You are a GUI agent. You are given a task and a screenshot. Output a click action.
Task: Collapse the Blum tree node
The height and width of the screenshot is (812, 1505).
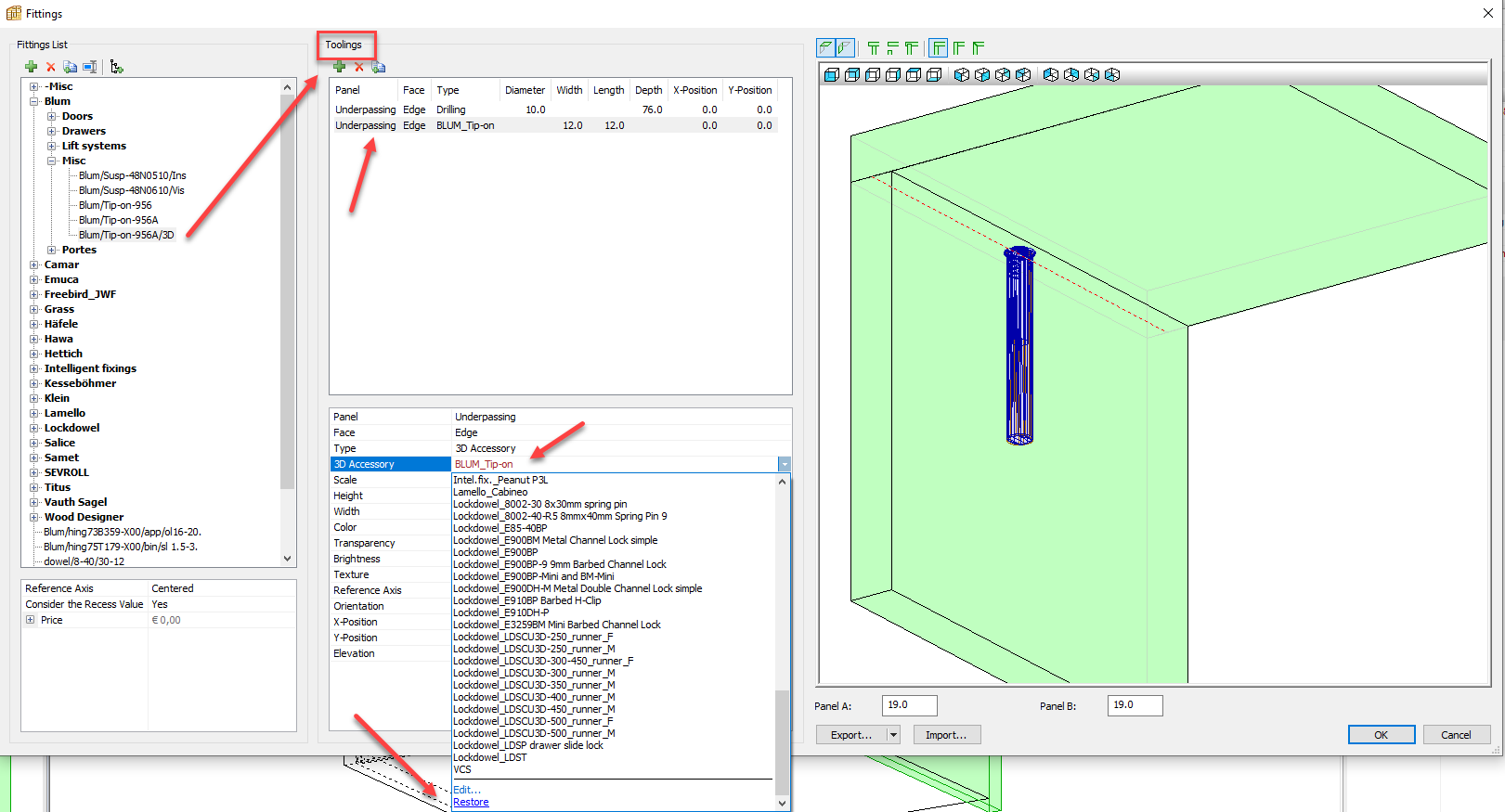click(x=34, y=101)
